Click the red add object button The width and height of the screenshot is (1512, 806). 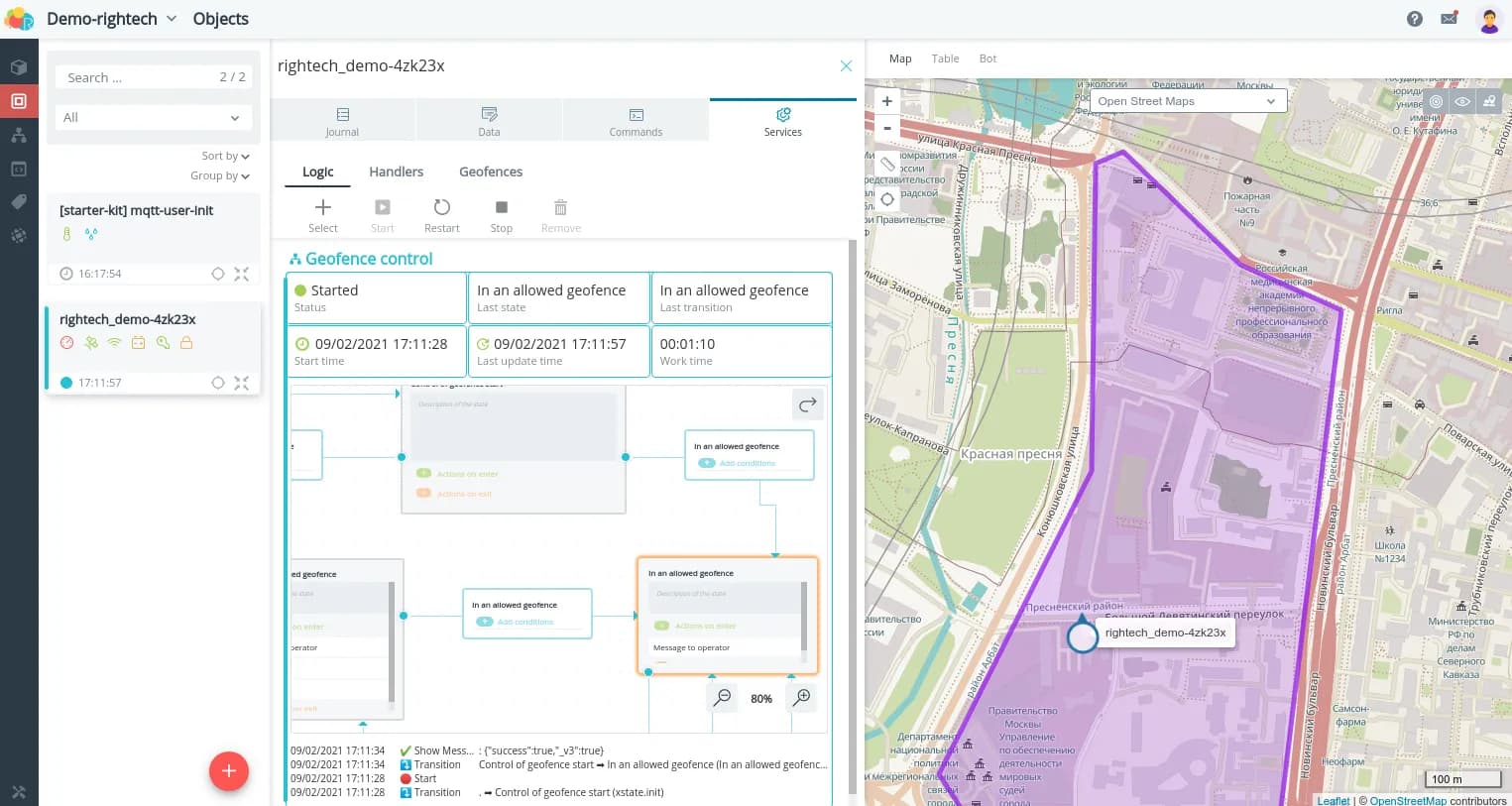click(x=228, y=770)
